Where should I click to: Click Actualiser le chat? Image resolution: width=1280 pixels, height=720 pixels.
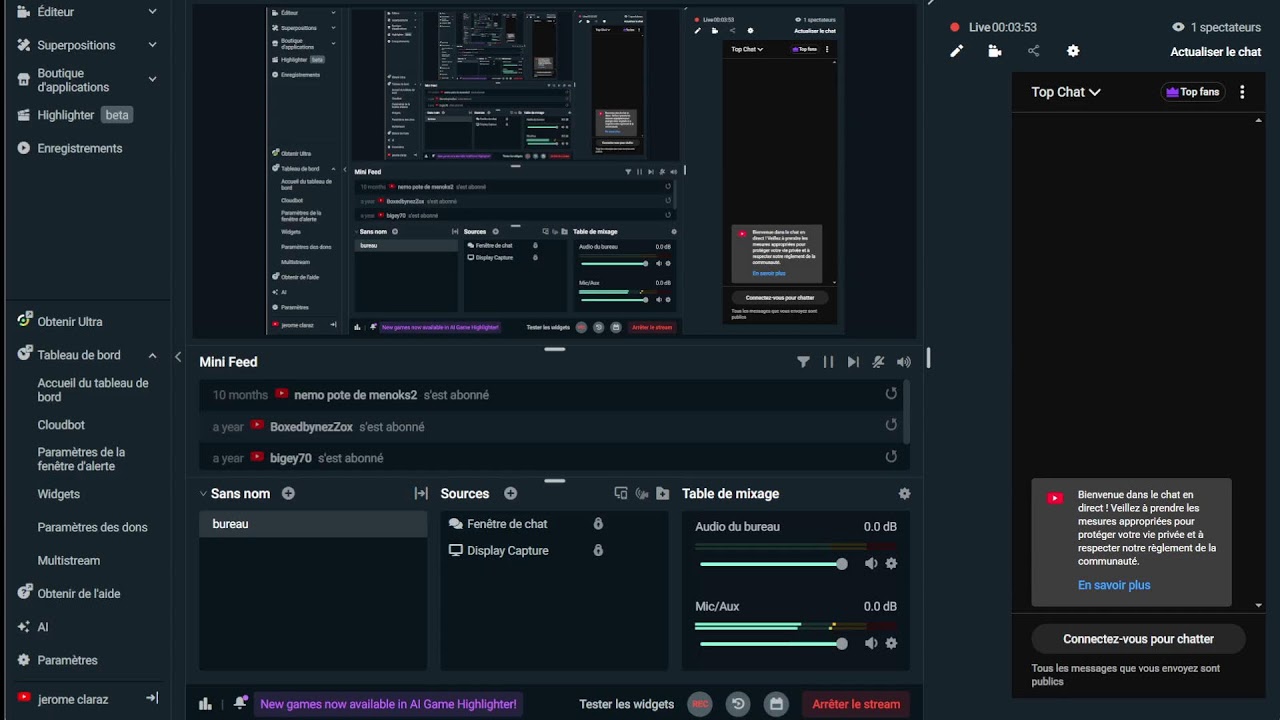tap(1215, 52)
